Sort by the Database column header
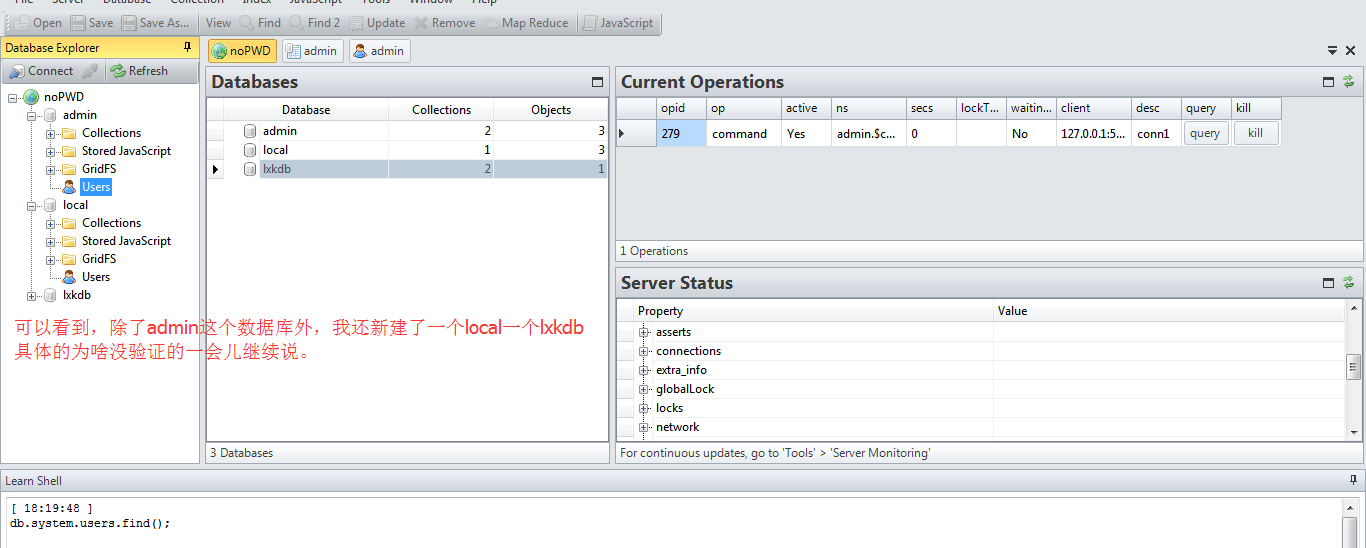 pos(306,110)
